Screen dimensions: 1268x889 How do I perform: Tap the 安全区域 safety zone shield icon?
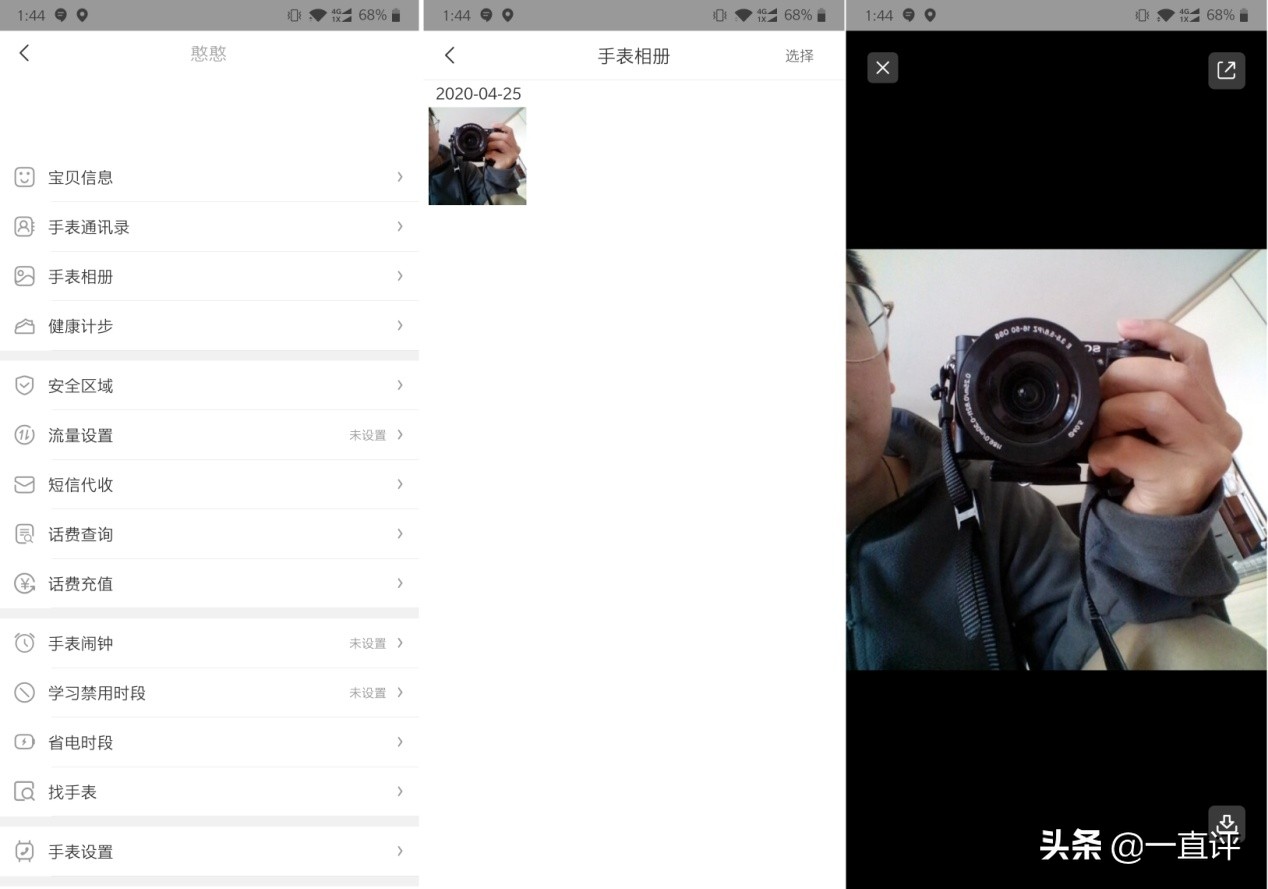click(x=24, y=385)
